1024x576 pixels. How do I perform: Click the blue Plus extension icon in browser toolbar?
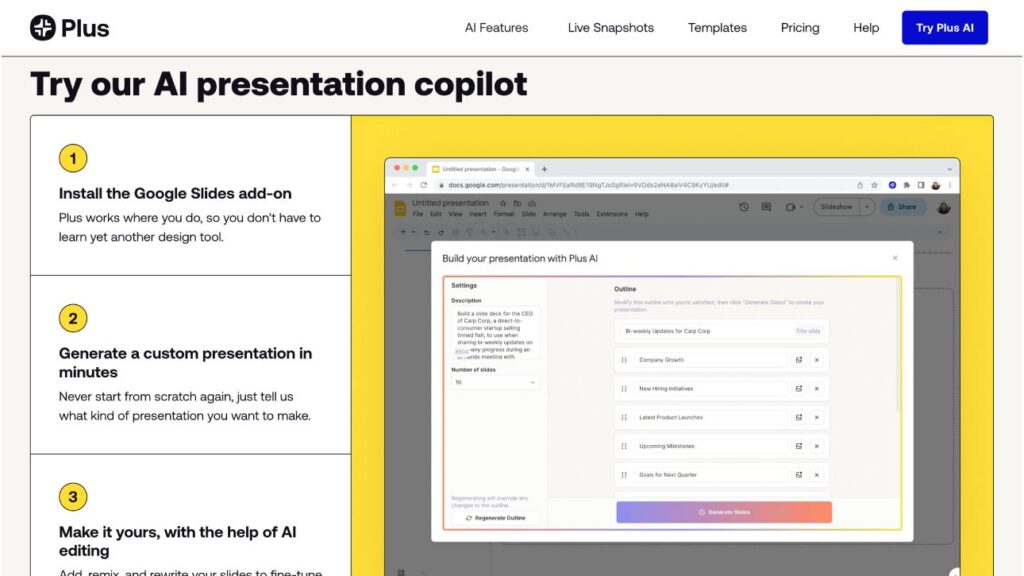pos(892,185)
